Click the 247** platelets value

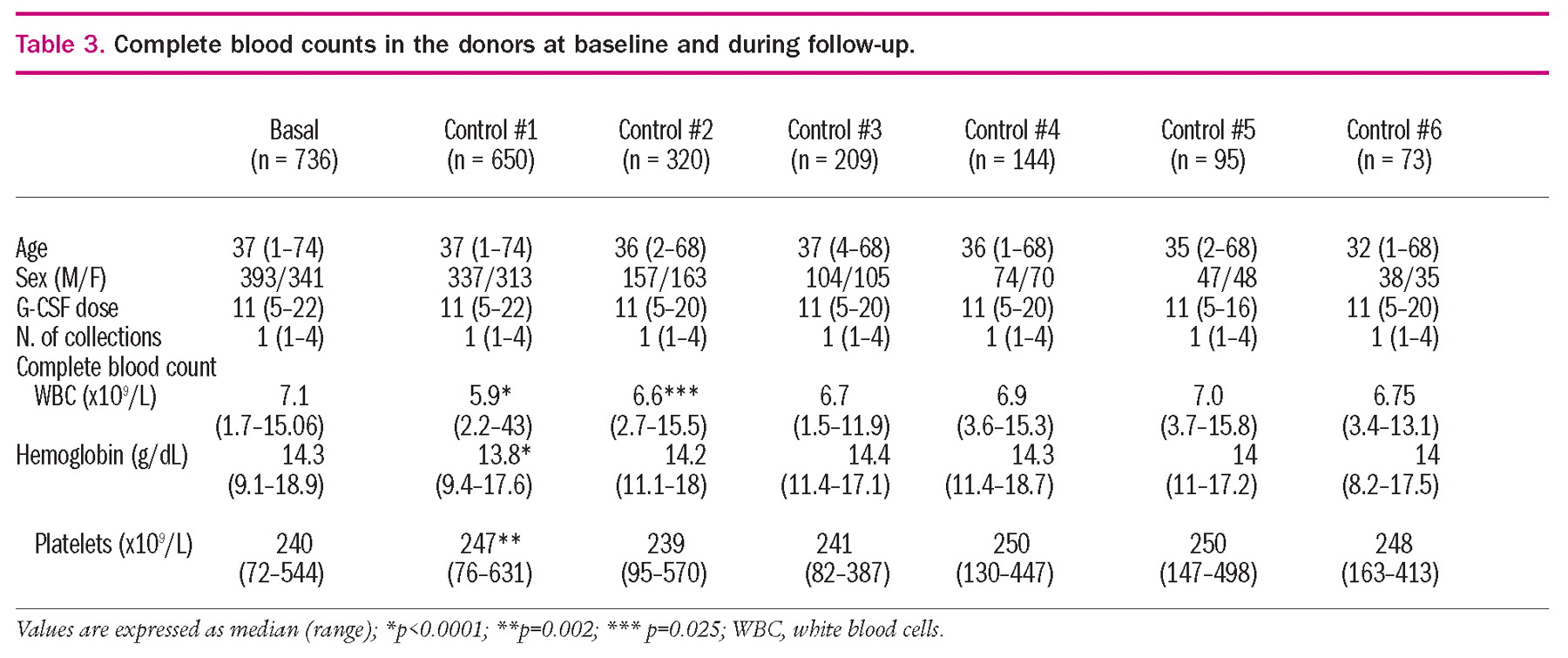490,545
